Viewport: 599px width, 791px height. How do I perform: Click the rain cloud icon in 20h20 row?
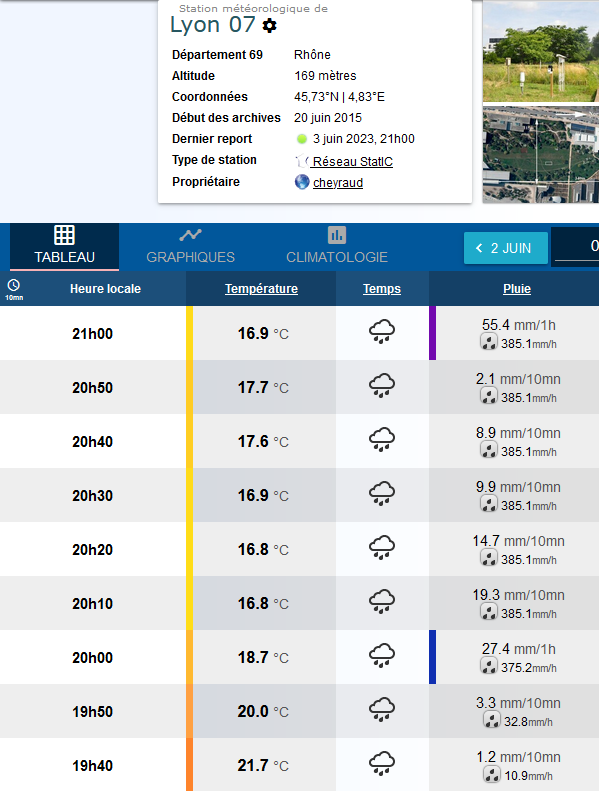(x=382, y=547)
